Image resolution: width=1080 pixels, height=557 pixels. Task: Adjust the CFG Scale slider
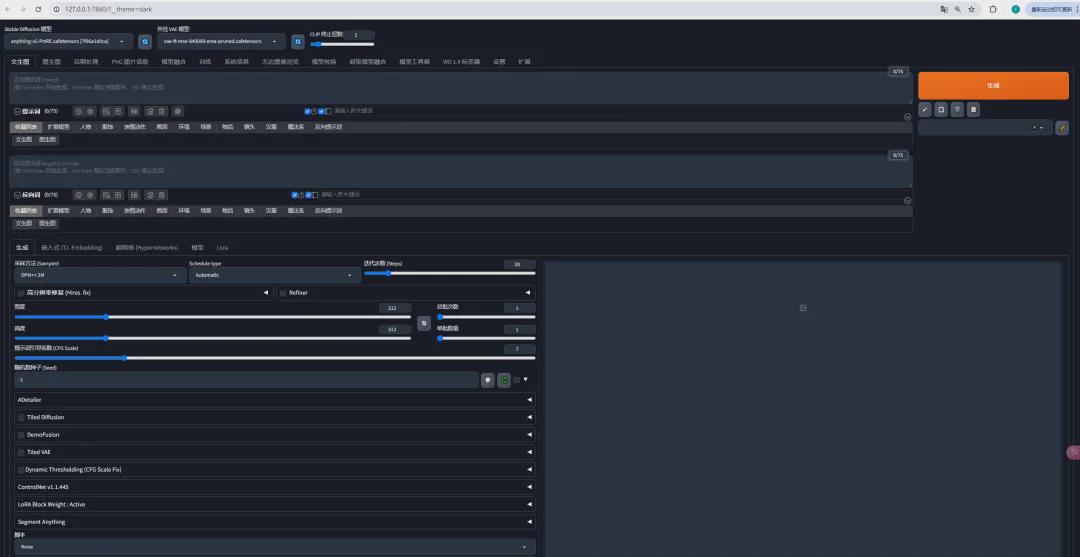pos(124,357)
